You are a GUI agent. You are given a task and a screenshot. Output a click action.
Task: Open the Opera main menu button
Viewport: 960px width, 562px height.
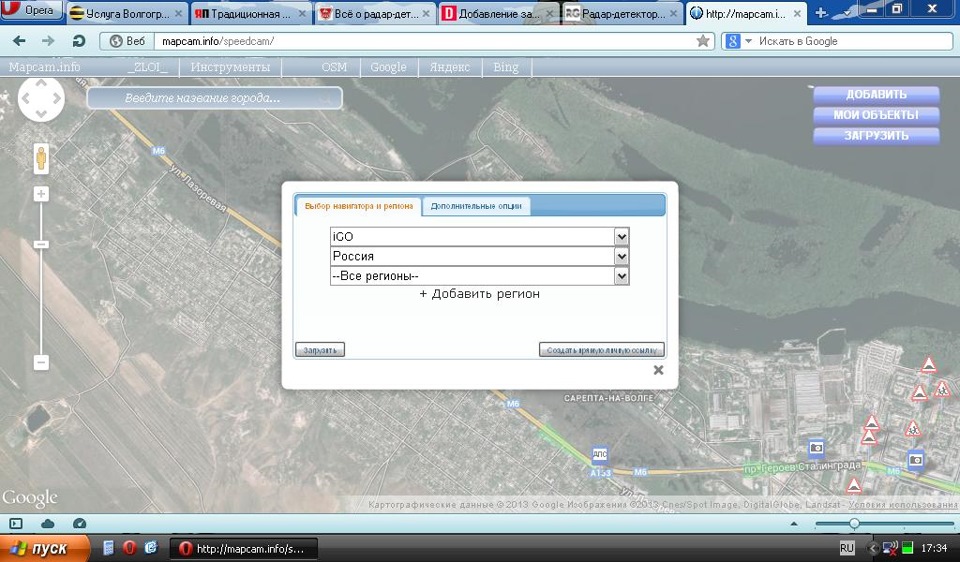pos(32,10)
